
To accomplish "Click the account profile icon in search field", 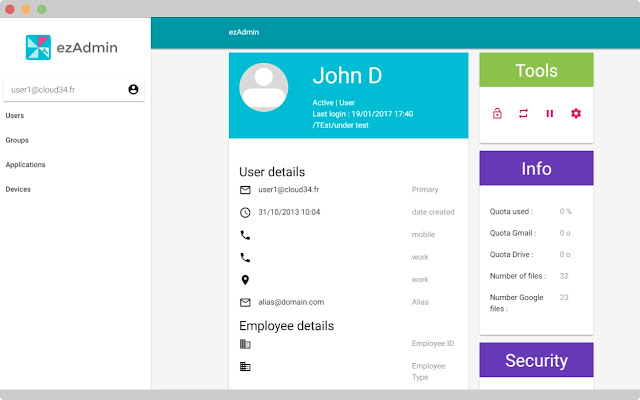I will pyautogui.click(x=133, y=89).
